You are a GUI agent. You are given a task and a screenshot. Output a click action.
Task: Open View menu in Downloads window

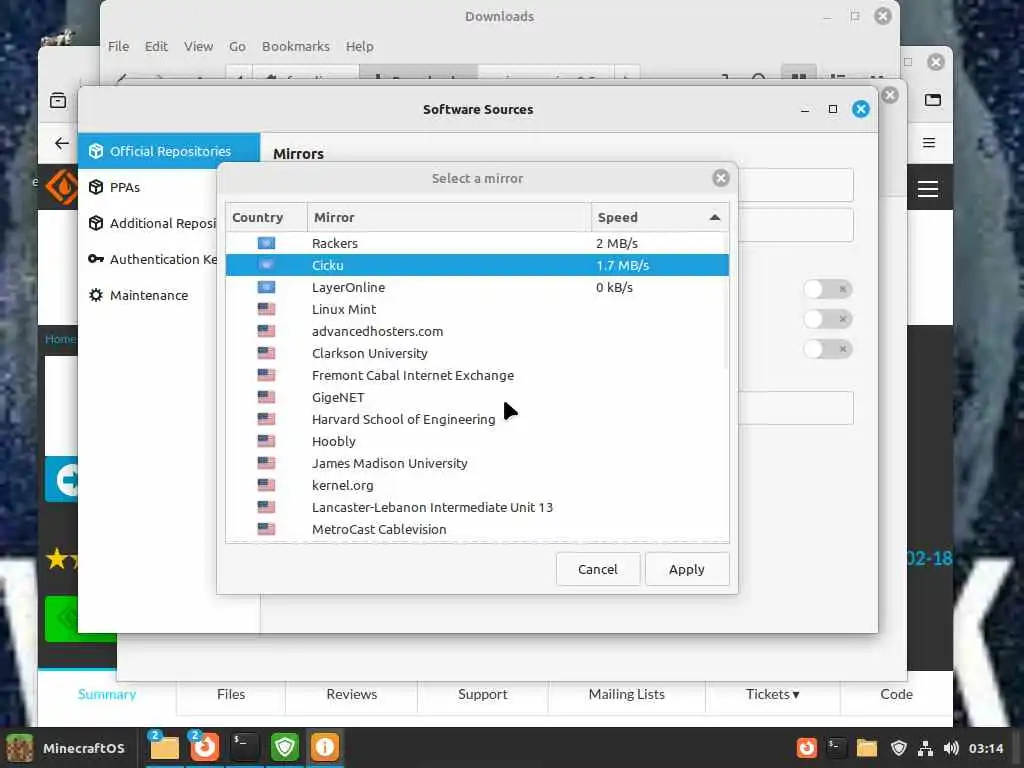coord(198,46)
